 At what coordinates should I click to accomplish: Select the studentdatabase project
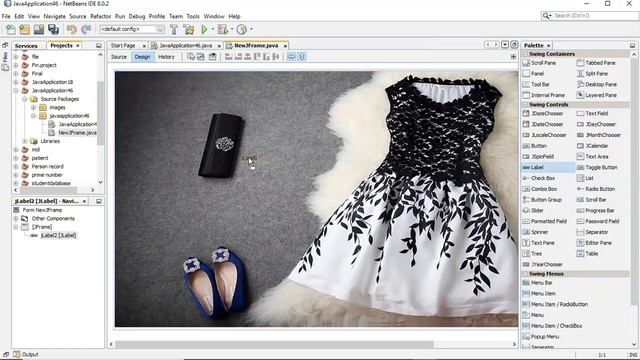51,183
